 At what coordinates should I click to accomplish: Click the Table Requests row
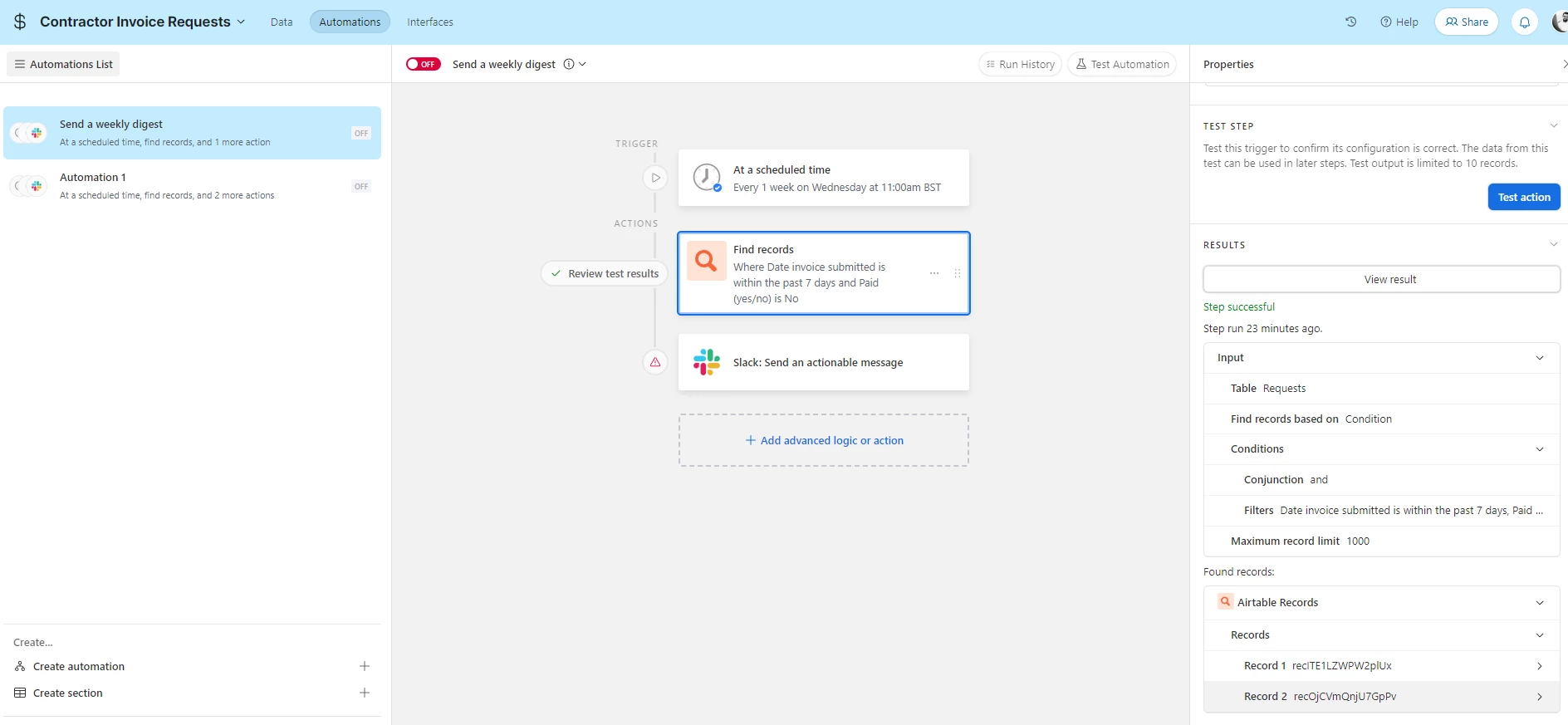click(x=1382, y=389)
